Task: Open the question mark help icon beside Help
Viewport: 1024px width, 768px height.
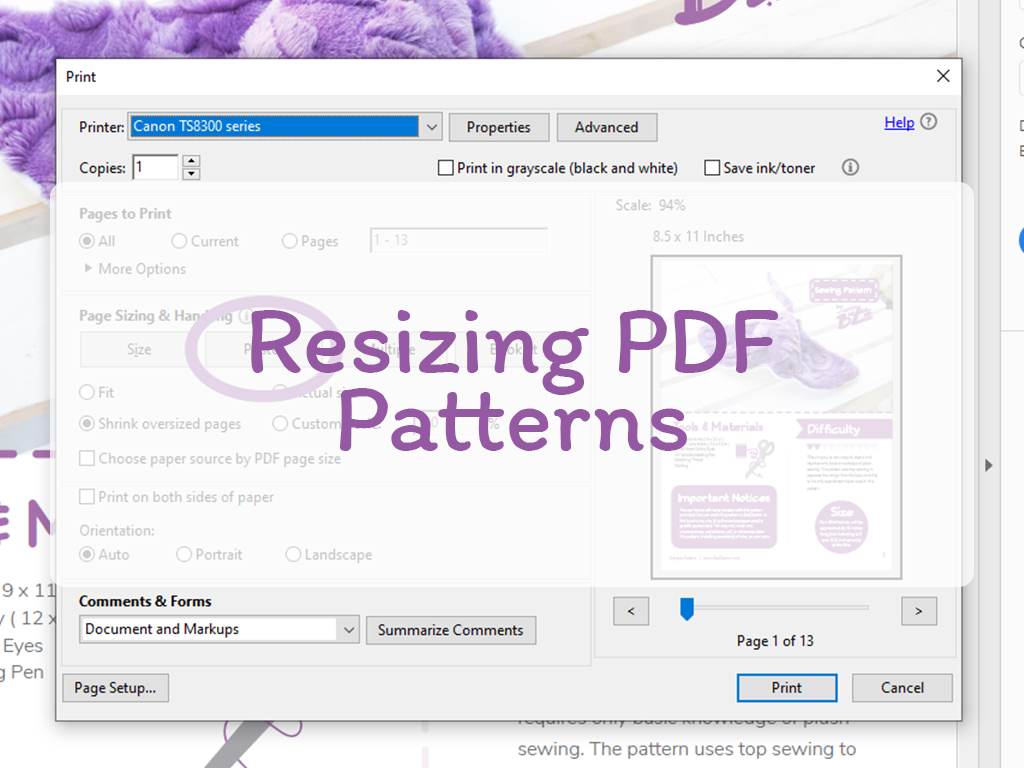Action: pos(928,122)
